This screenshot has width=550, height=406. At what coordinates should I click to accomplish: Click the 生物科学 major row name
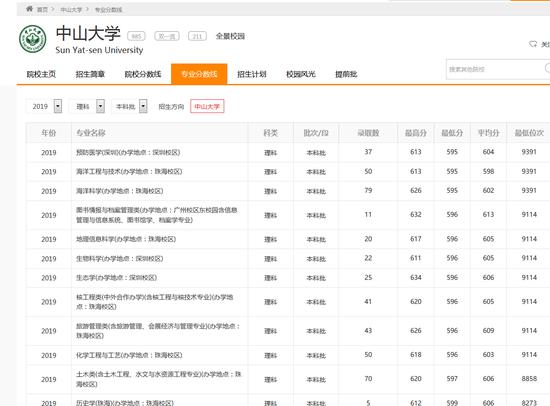point(120,259)
